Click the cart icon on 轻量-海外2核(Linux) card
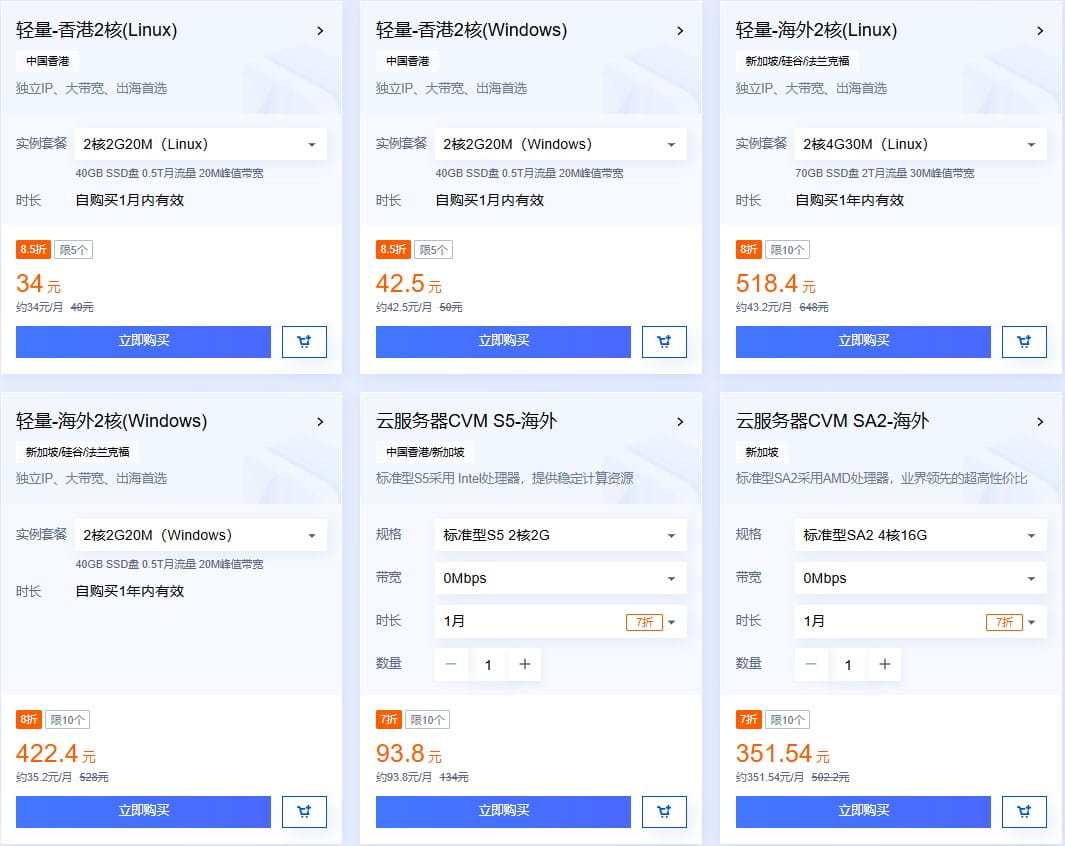Viewport: 1065px width, 846px height. [1024, 341]
